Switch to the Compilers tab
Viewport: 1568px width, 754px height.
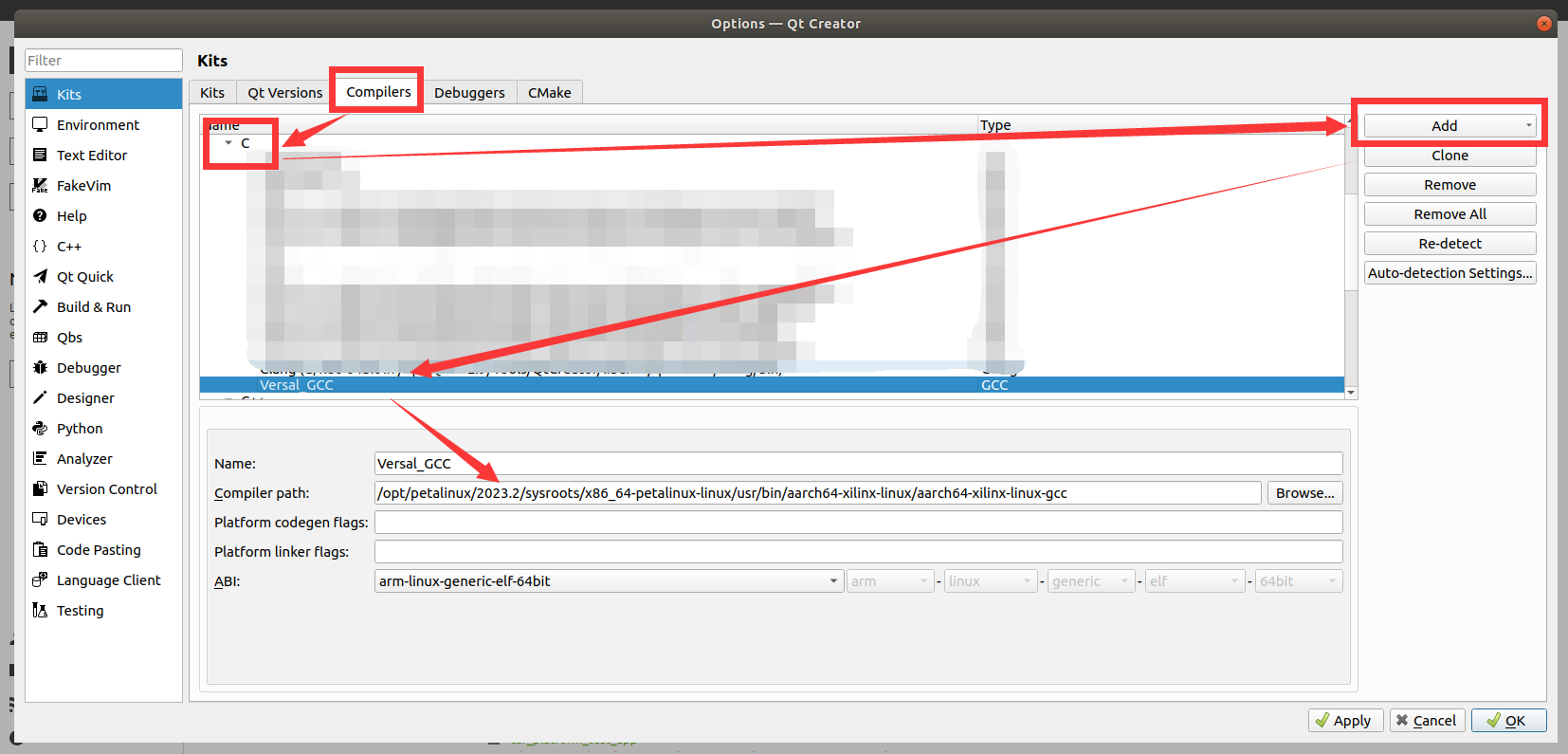[378, 91]
